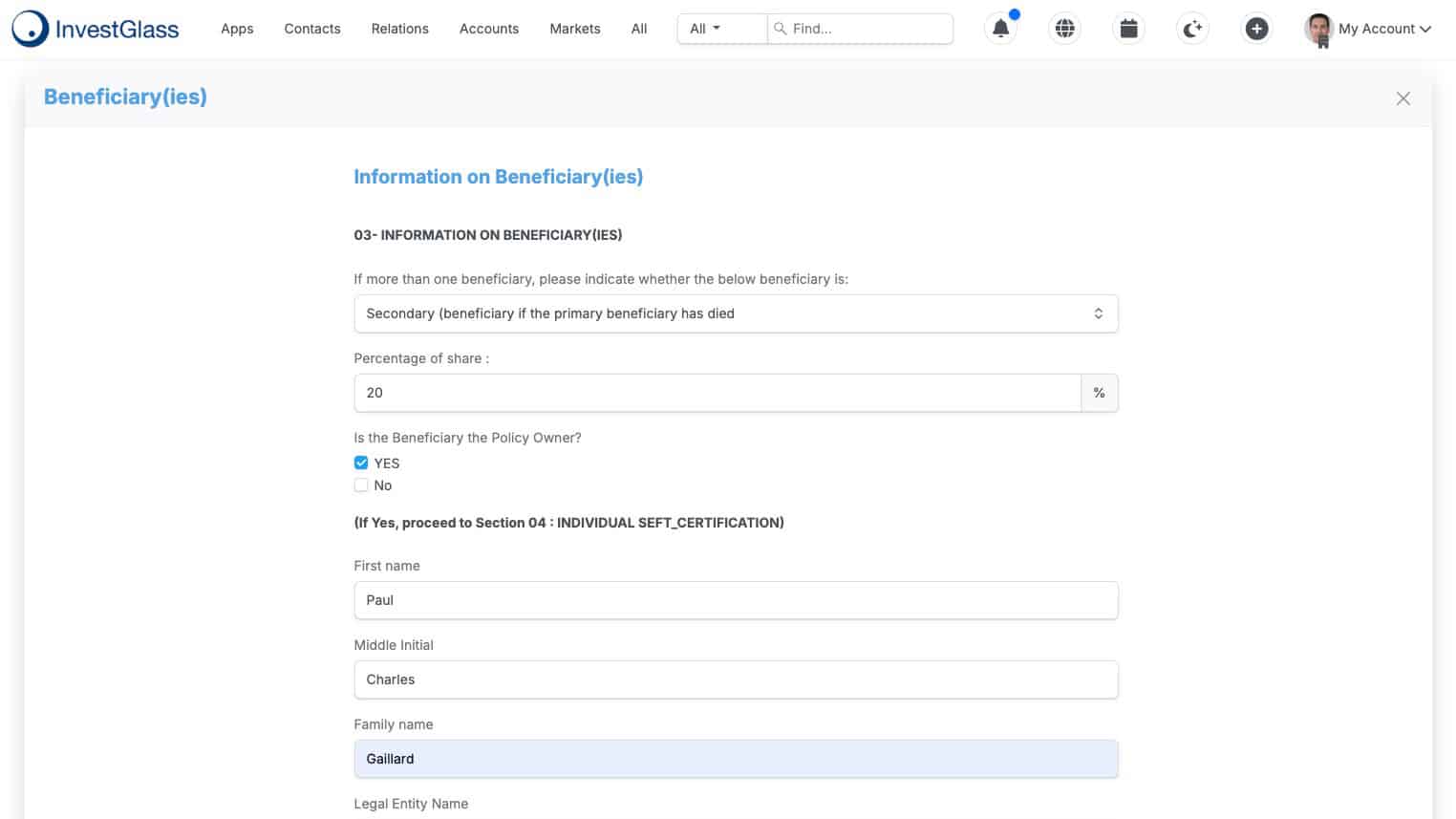The height and width of the screenshot is (819, 1456).
Task: Open the notifications bell icon
Action: (1000, 29)
